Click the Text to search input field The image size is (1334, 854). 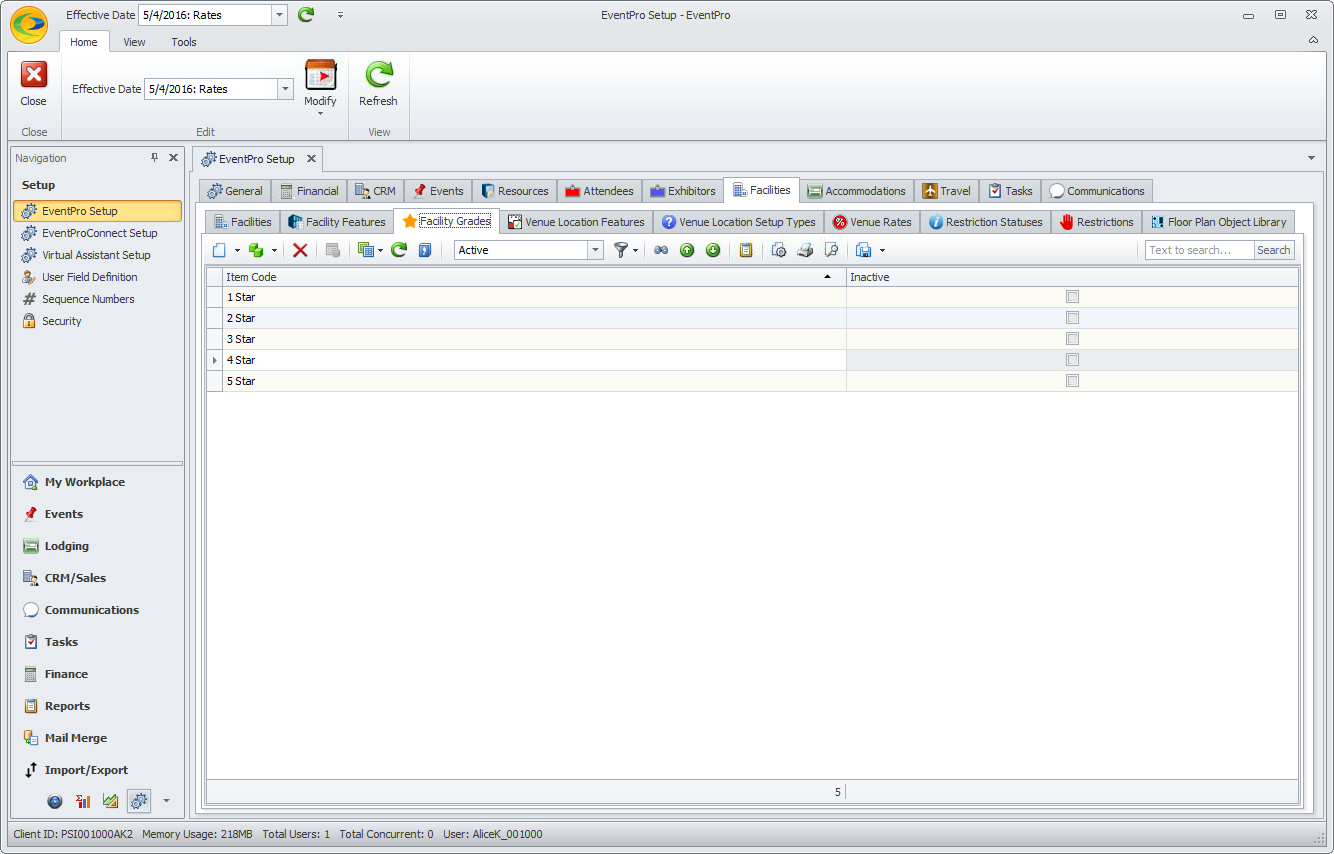pos(1199,250)
